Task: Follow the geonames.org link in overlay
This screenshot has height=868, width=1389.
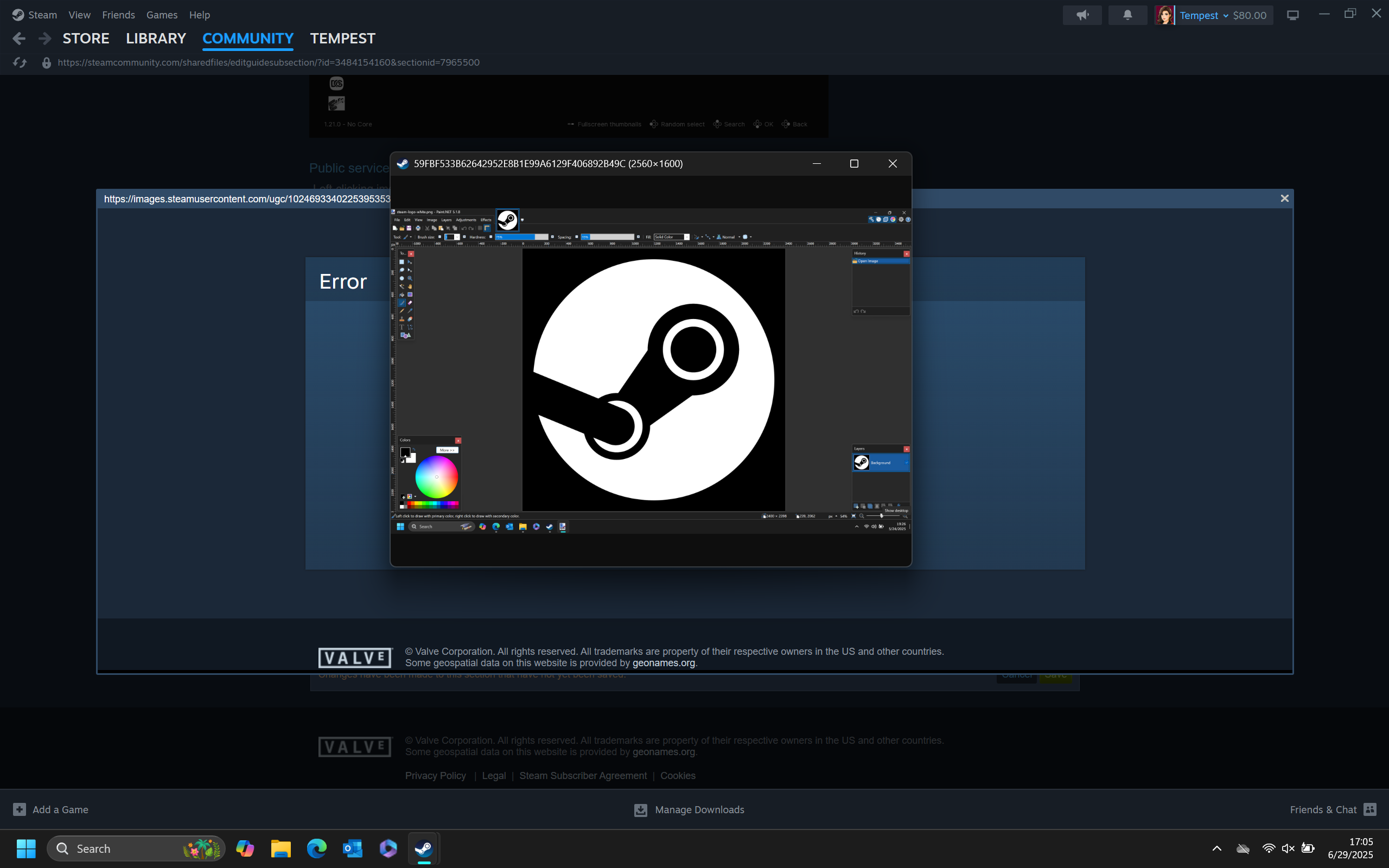Action: point(664,663)
